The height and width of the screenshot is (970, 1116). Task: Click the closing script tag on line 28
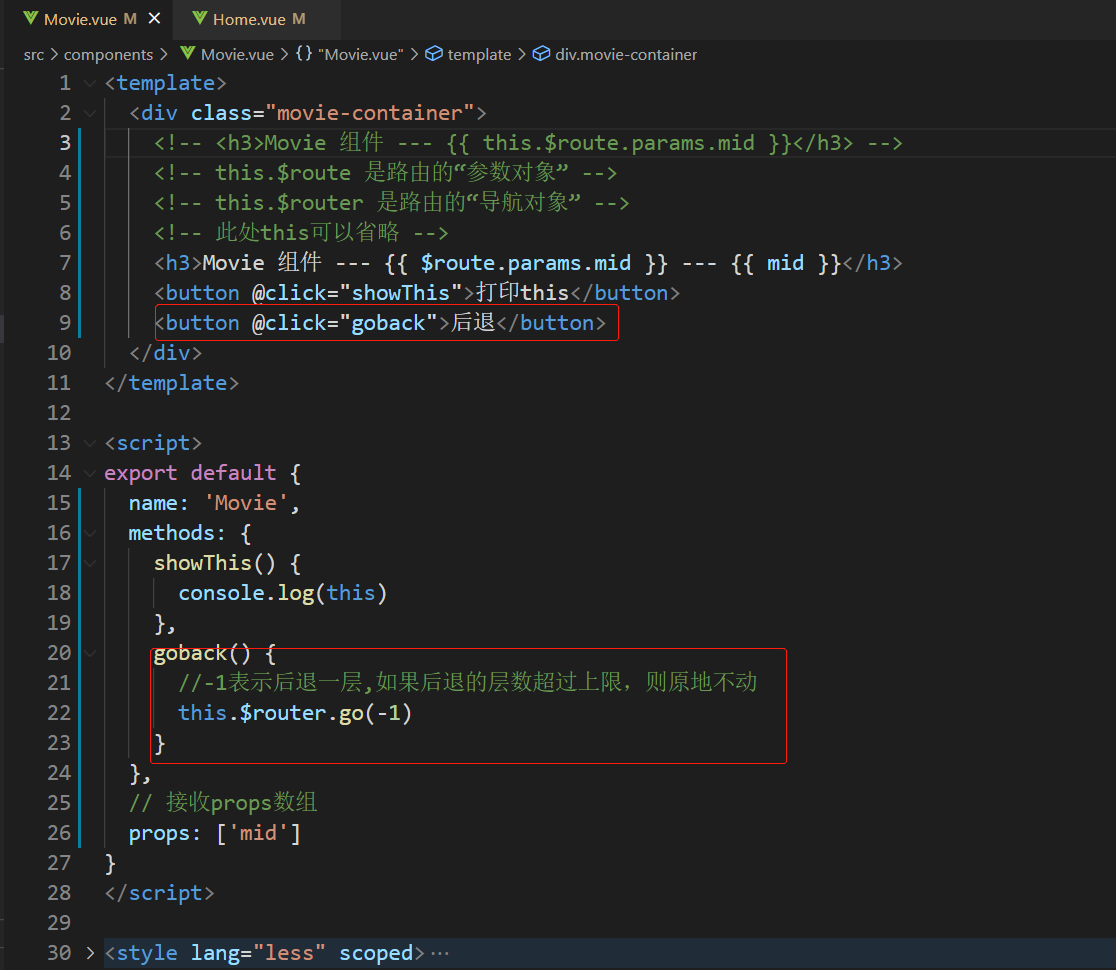click(159, 893)
